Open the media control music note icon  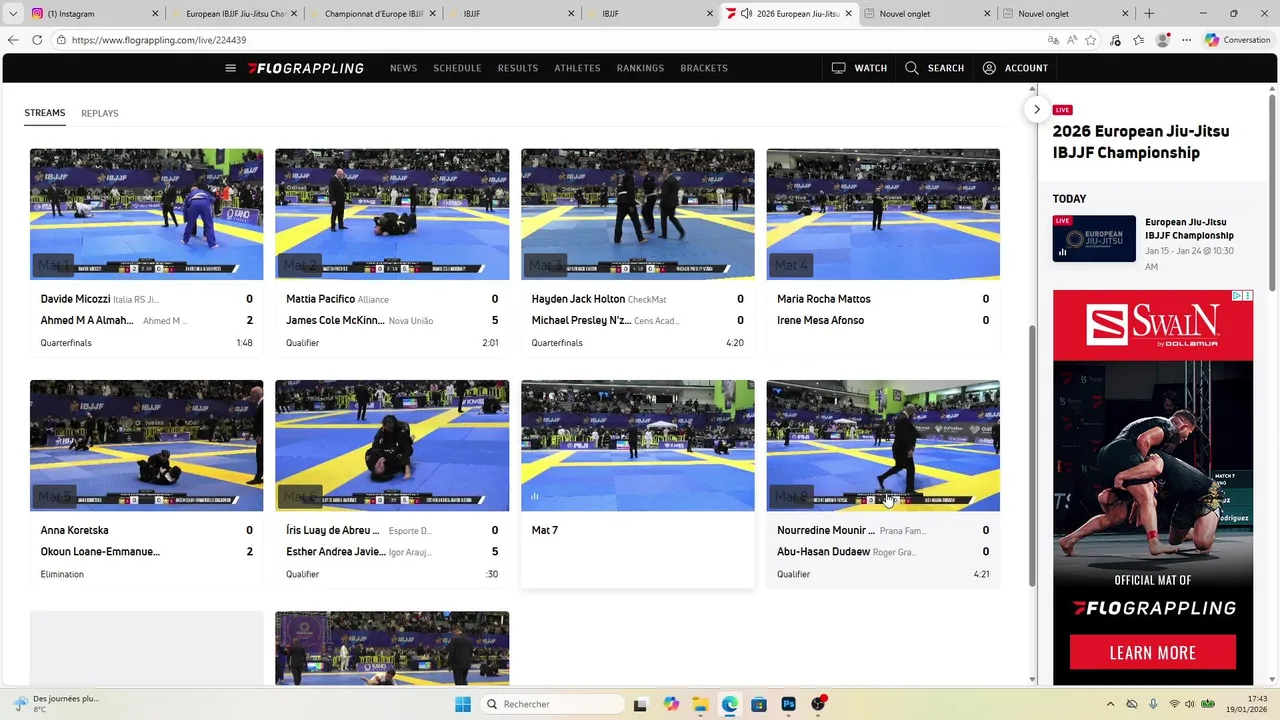[1116, 40]
